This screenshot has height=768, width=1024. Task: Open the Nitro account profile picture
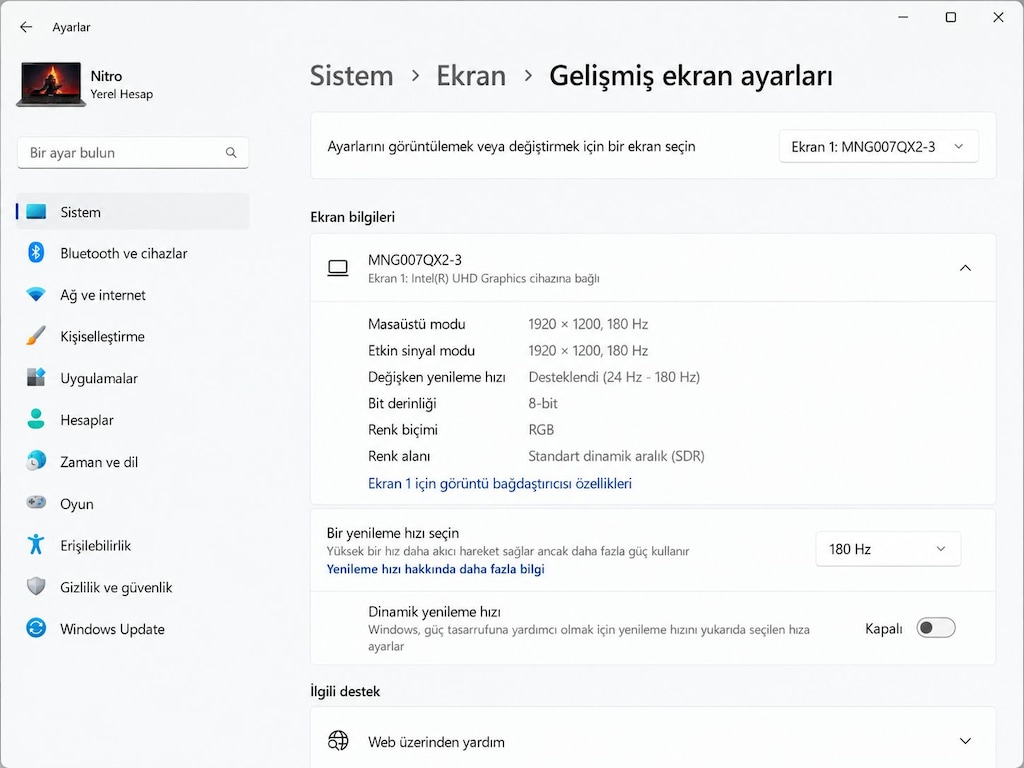[x=51, y=84]
